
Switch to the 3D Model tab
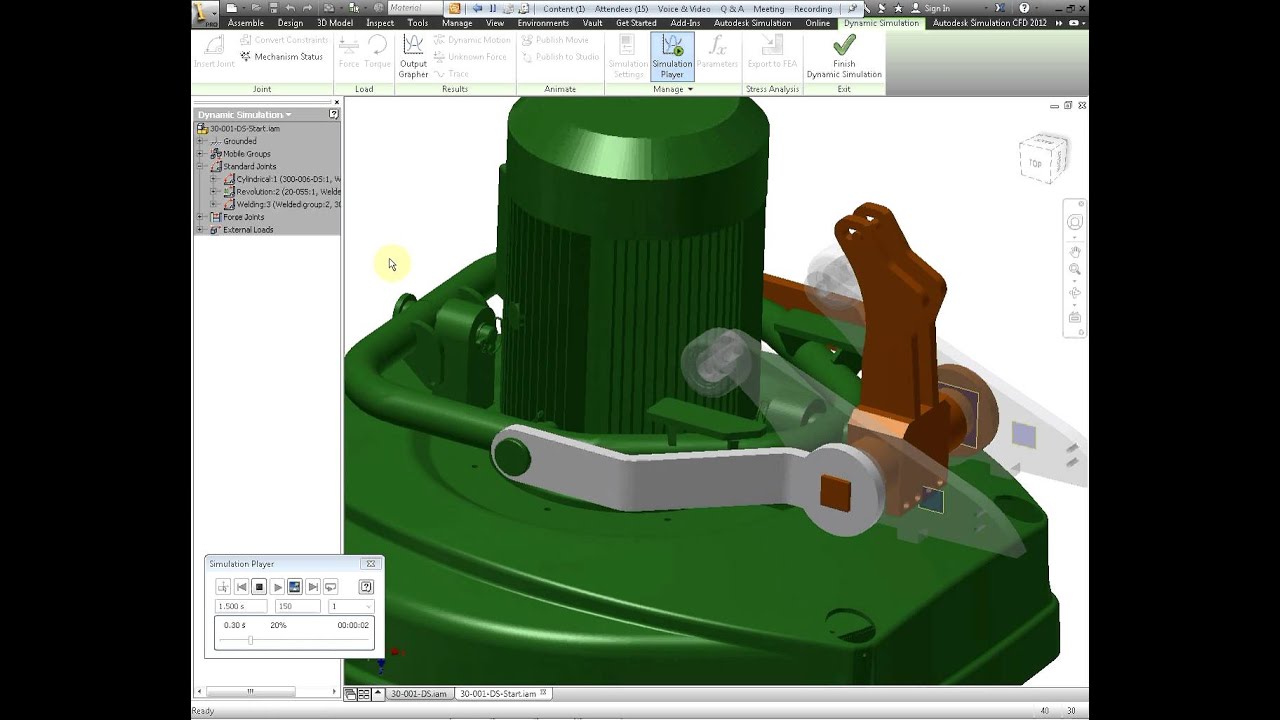335,23
